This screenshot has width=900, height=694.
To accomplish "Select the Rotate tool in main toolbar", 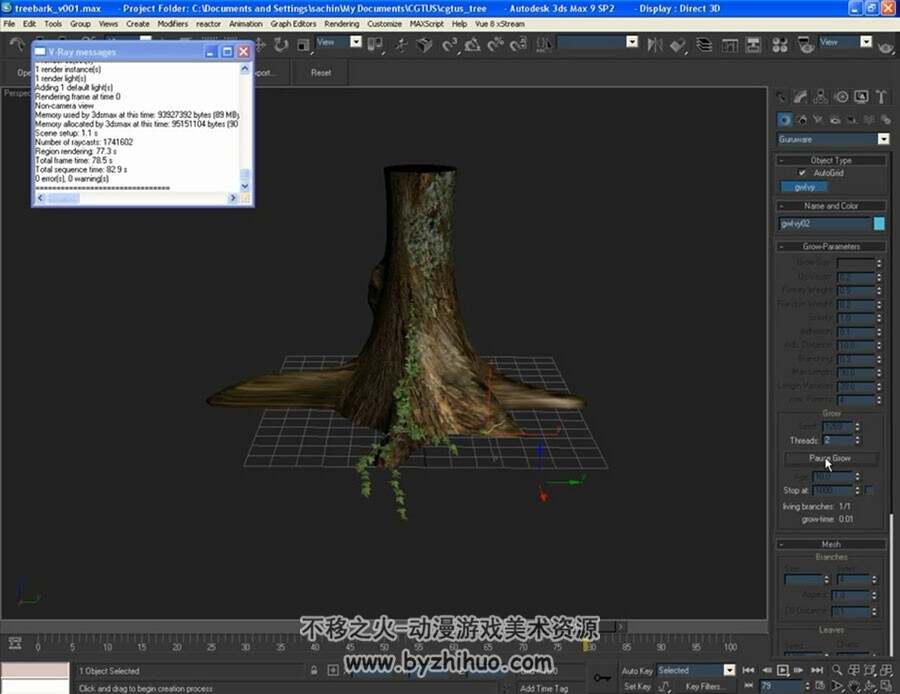I will (x=281, y=45).
